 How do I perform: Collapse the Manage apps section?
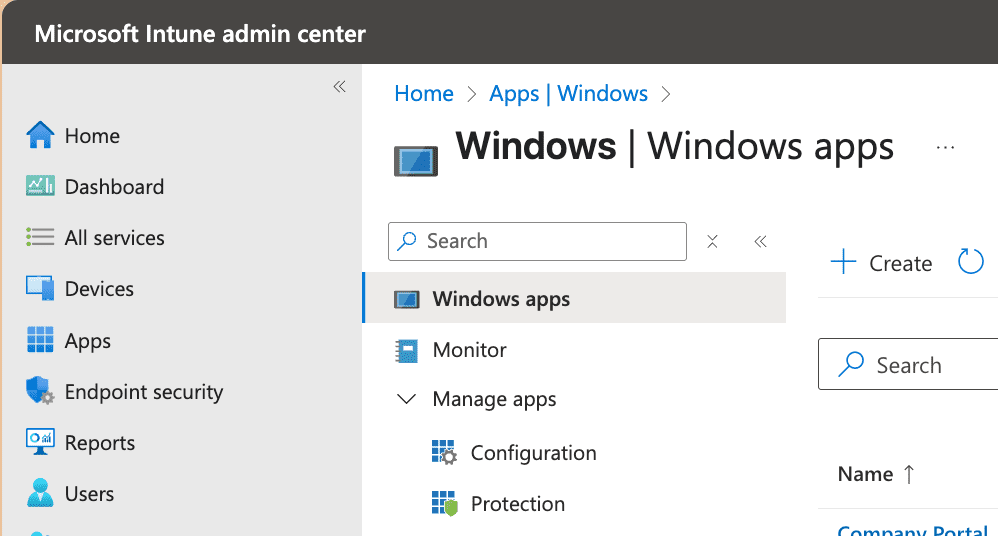pos(406,399)
